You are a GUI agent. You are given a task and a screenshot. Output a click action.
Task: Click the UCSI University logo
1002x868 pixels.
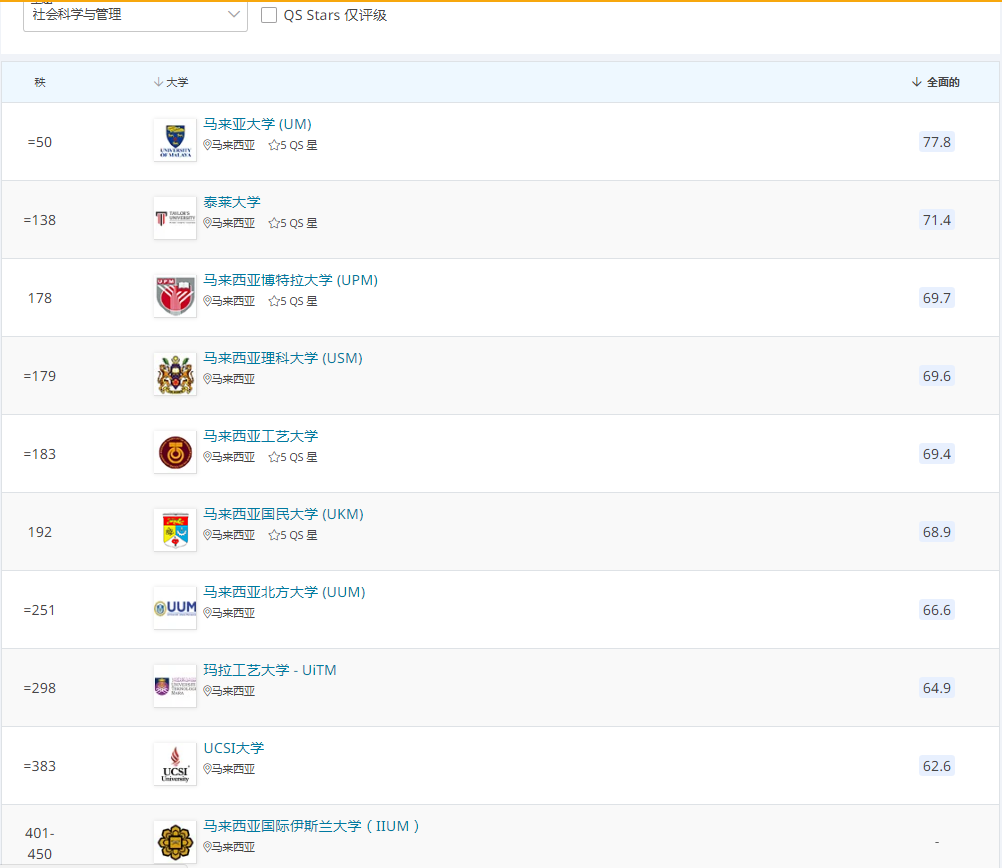point(175,765)
